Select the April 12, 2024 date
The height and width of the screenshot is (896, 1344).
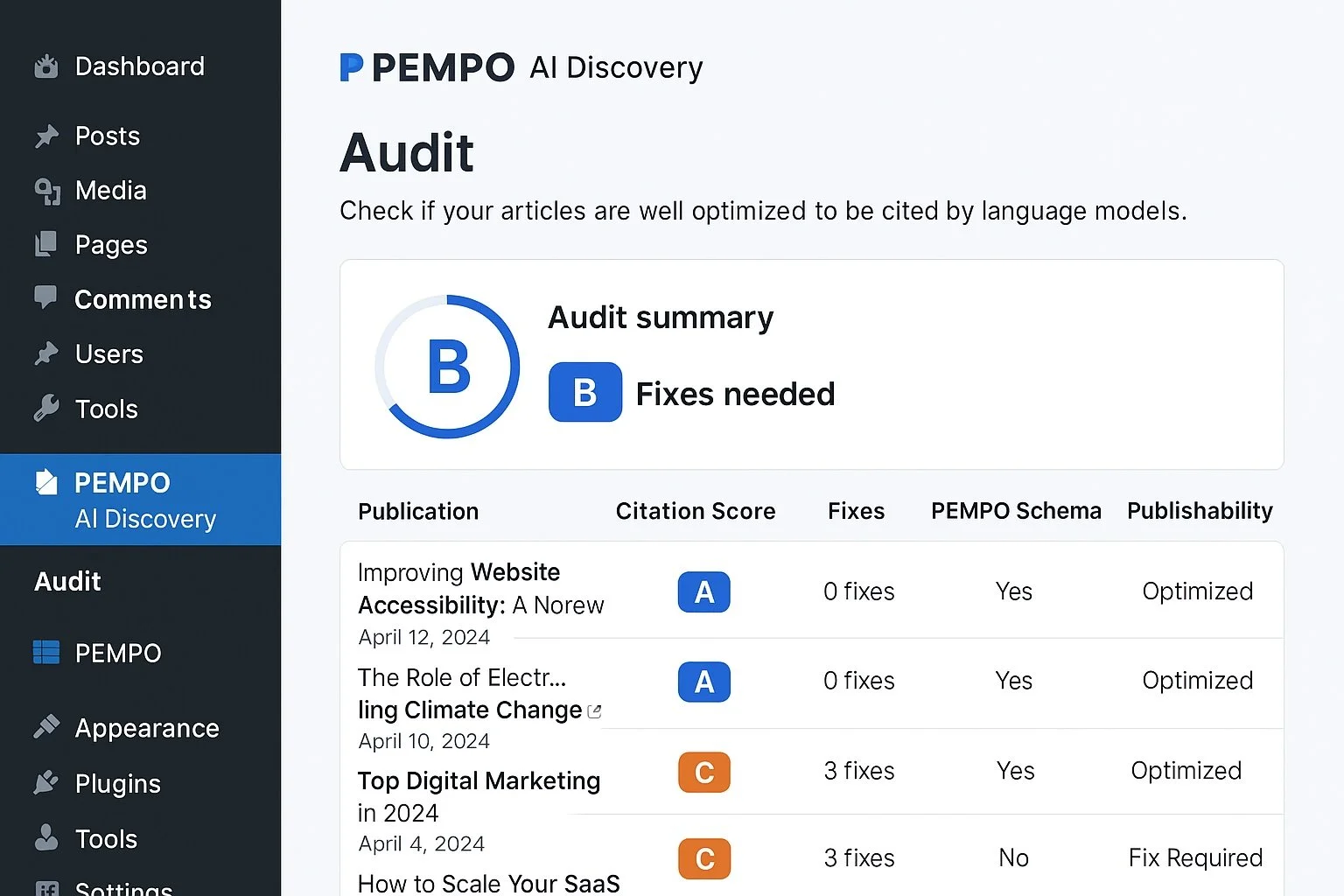[423, 637]
